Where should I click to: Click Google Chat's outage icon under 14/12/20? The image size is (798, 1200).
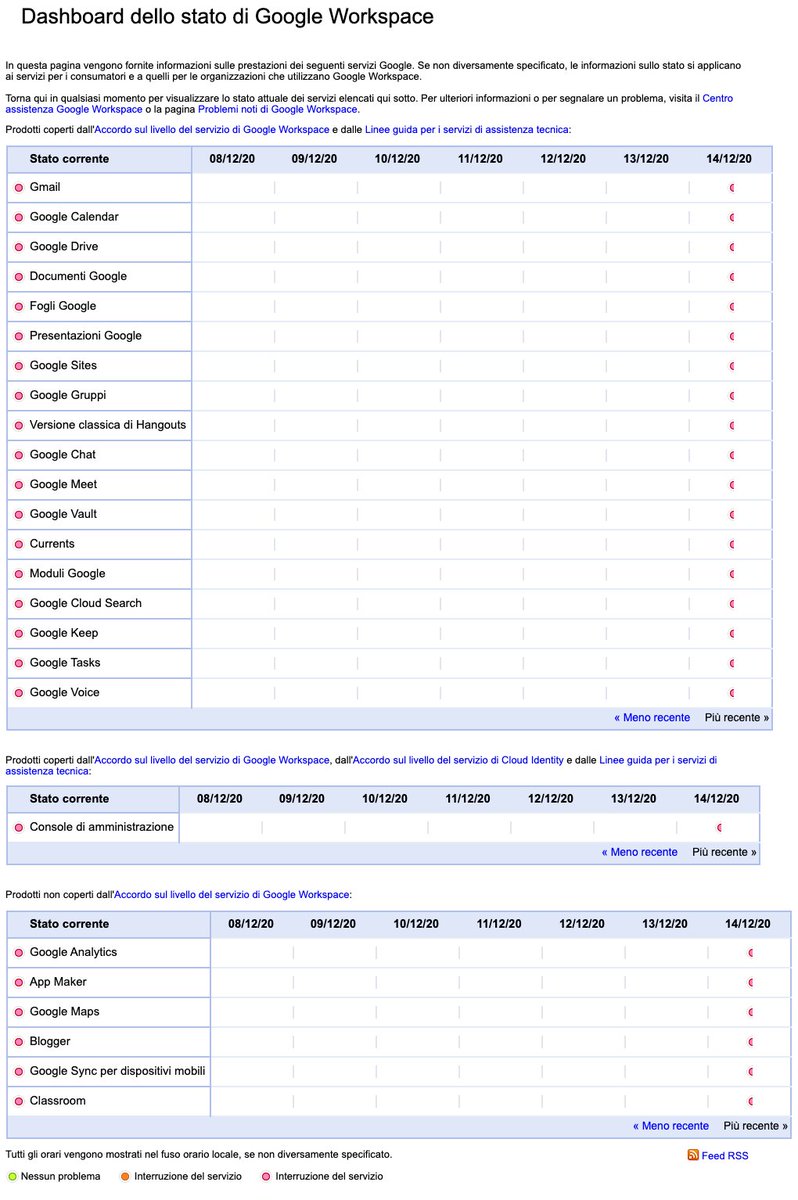click(x=733, y=455)
